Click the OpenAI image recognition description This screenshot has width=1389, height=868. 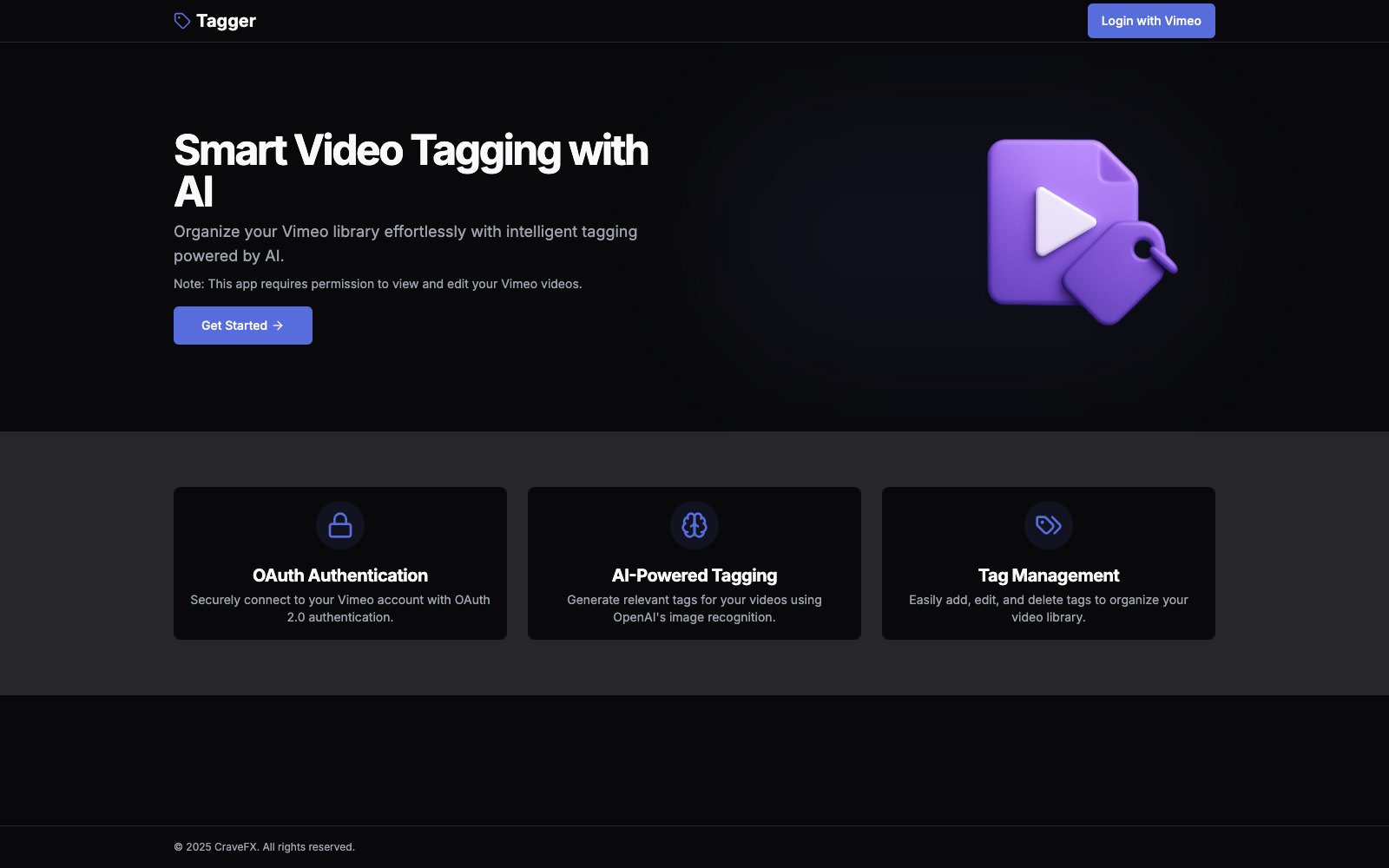694,608
